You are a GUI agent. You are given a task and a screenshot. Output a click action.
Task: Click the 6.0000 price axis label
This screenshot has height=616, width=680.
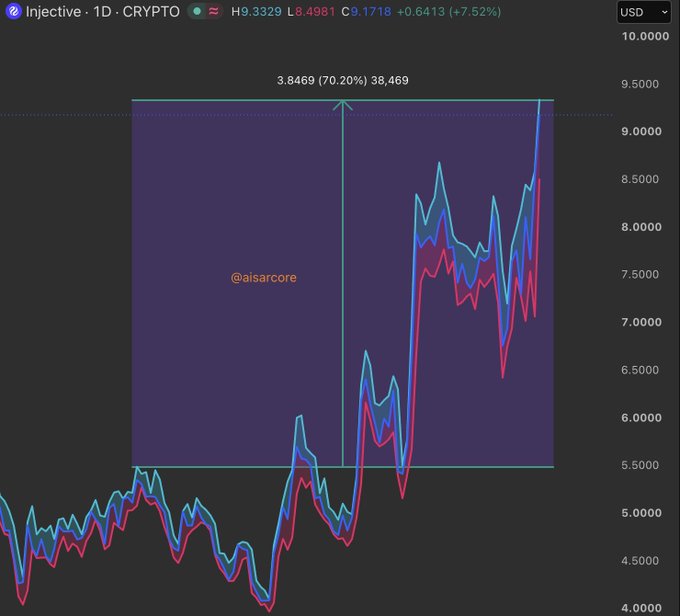pos(641,418)
